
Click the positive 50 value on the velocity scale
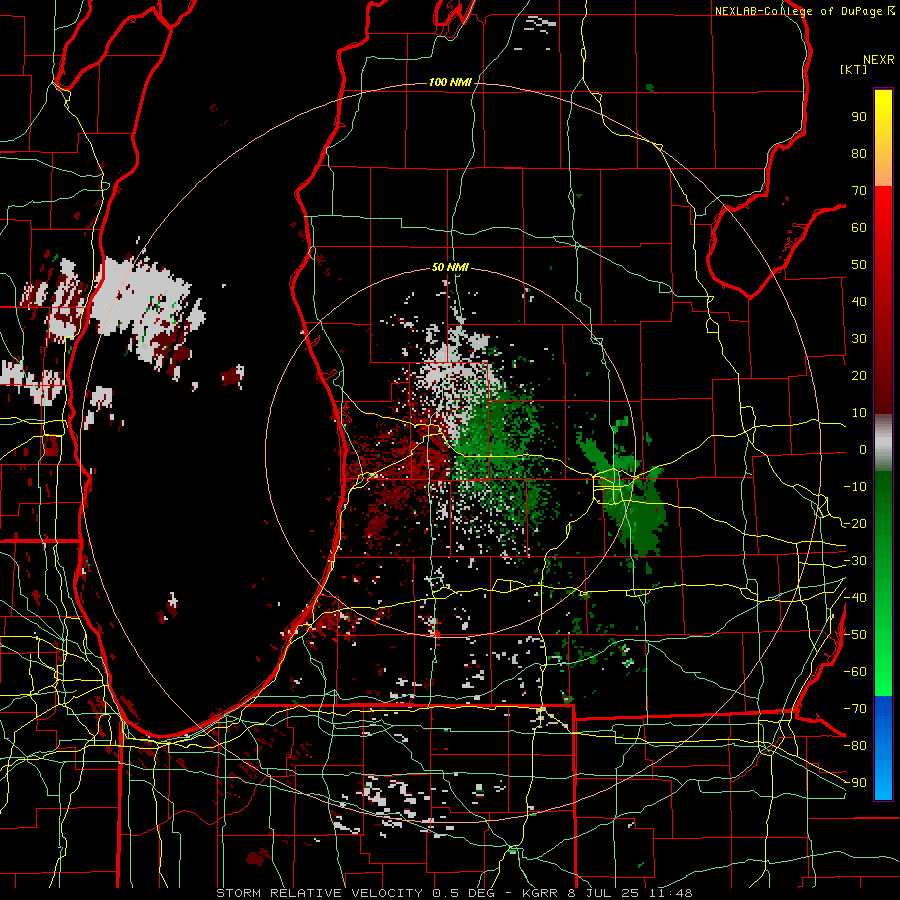pyautogui.click(x=859, y=265)
